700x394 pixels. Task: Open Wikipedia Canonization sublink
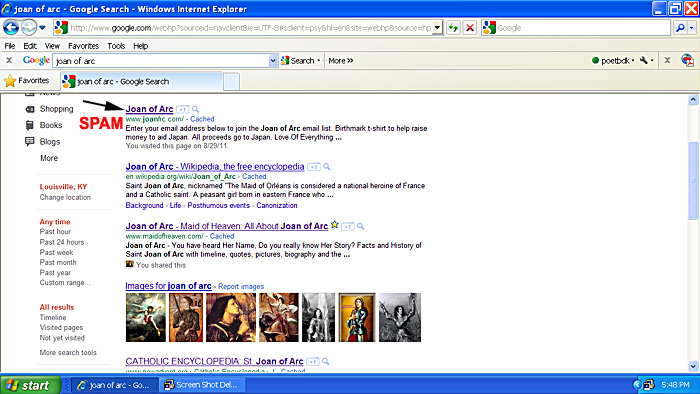pos(277,205)
